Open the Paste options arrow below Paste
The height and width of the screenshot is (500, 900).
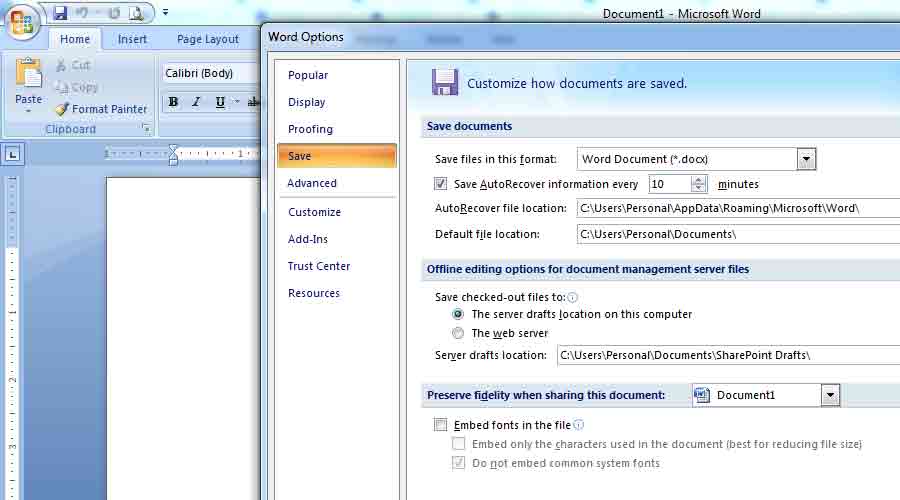(x=28, y=111)
